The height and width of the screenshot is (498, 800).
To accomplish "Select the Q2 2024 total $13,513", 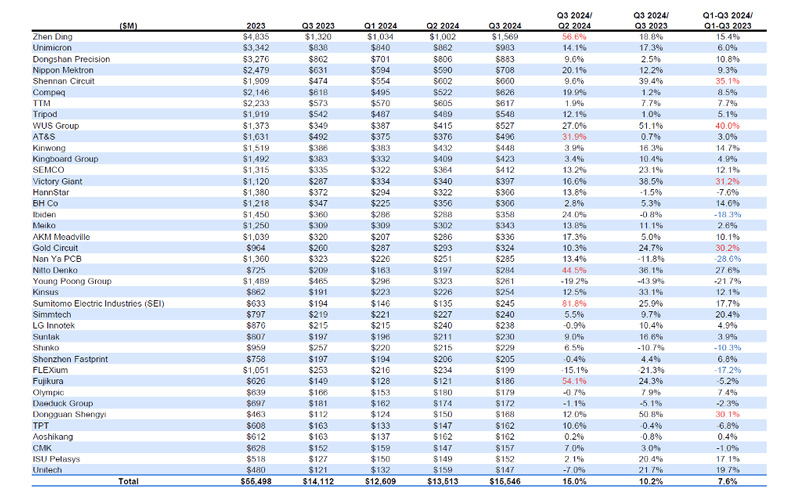I will tap(442, 481).
